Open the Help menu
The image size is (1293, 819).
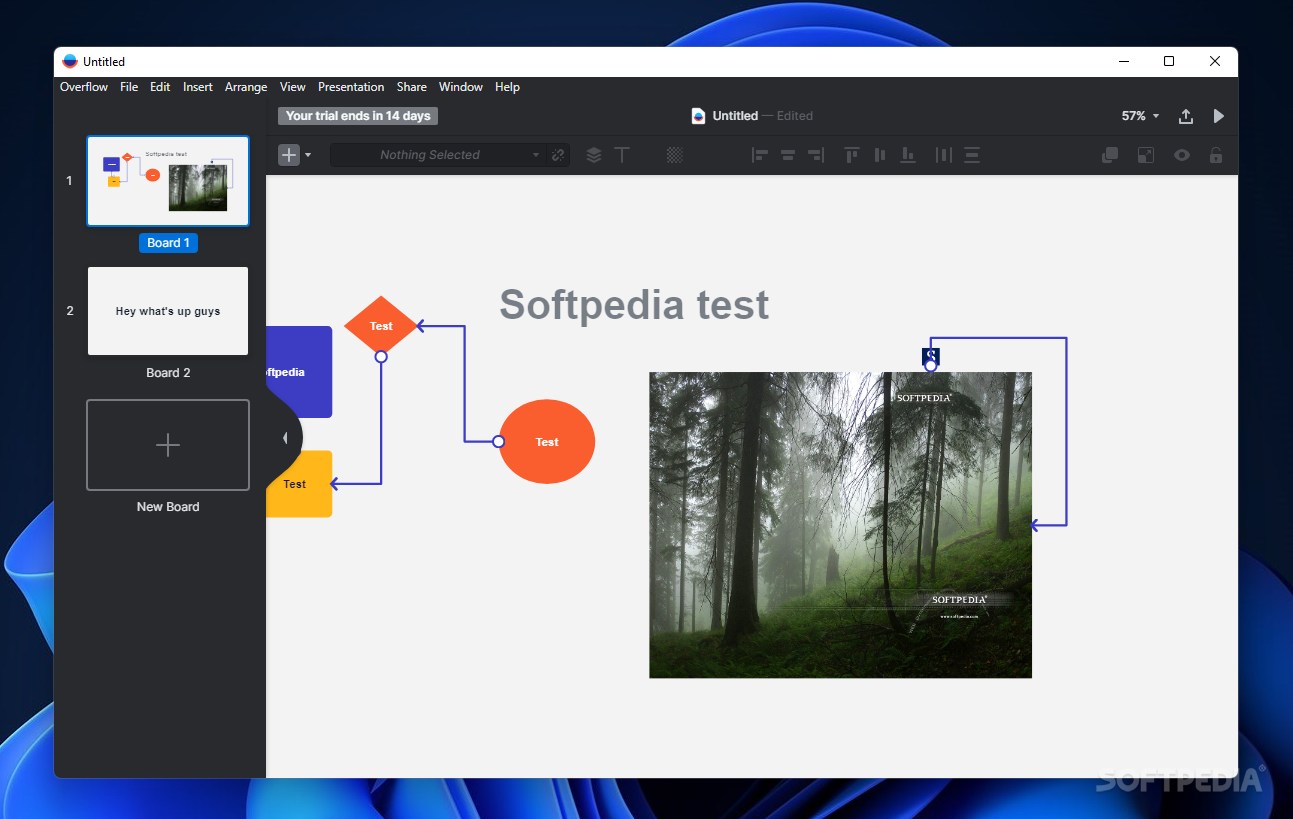[507, 87]
